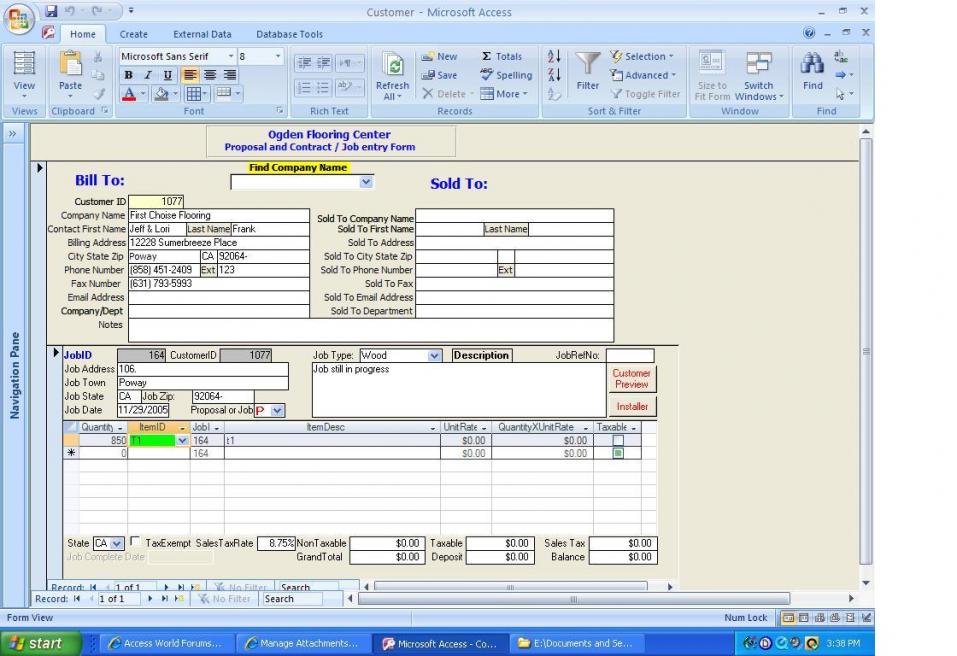
Task: Go to first record in outer navigation bar
Action: pos(77,599)
